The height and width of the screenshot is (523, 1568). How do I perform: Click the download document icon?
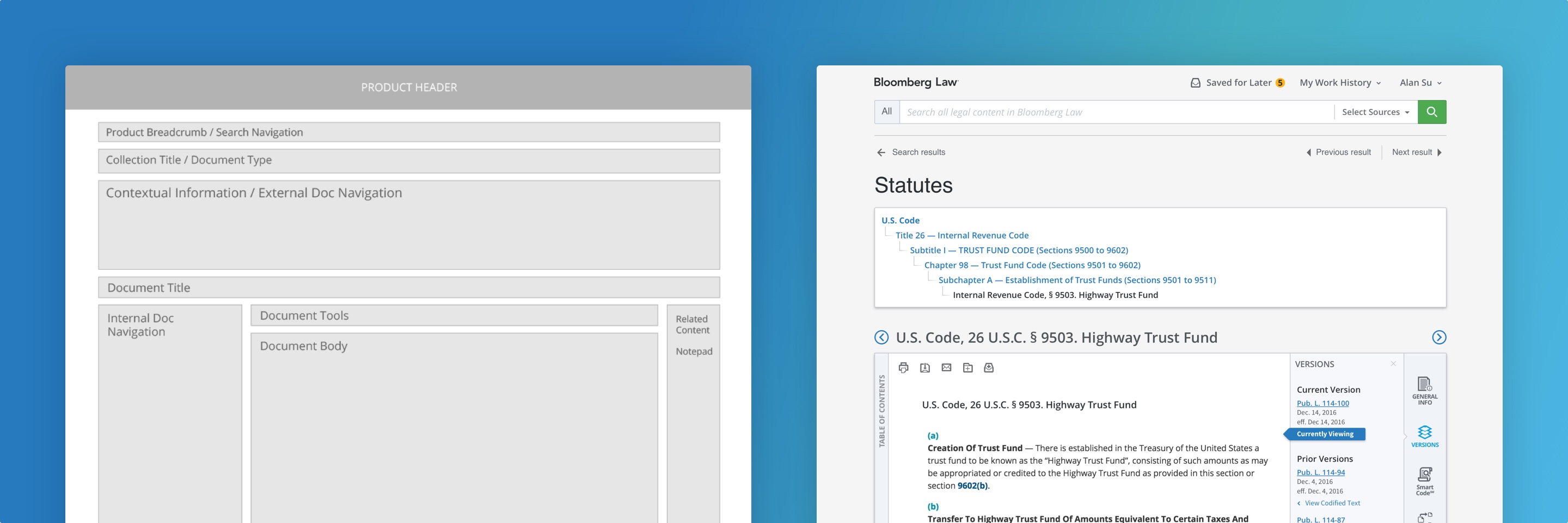point(924,368)
